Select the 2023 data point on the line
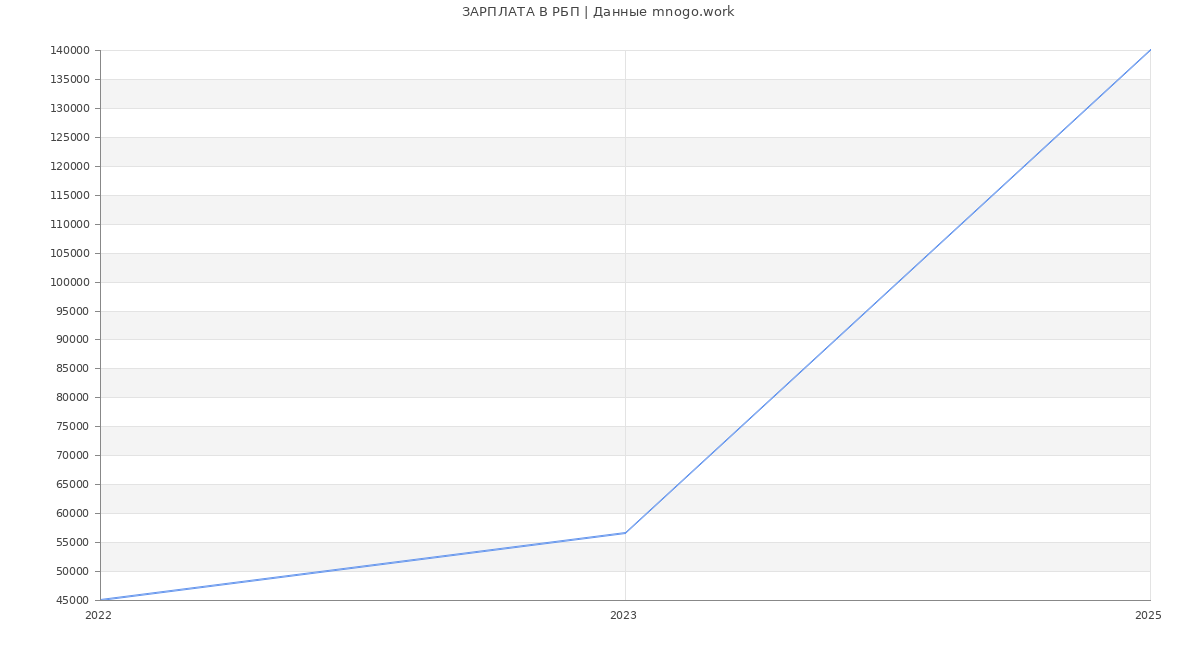Screen dimensions: 1200x650 click(x=625, y=533)
